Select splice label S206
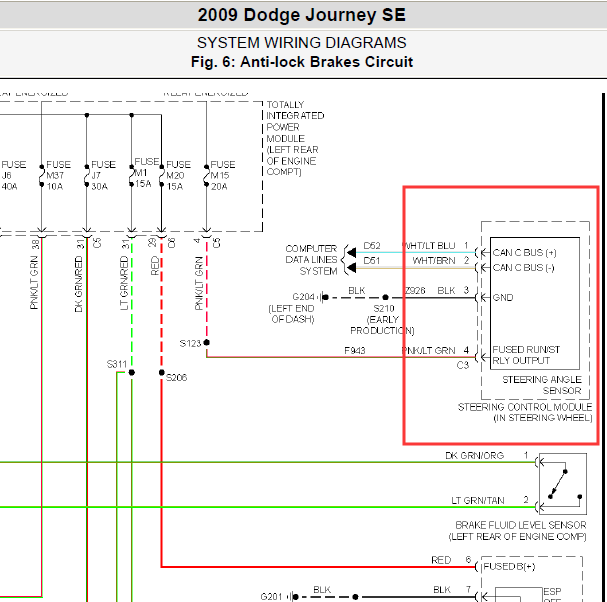This screenshot has height=602, width=607. pyautogui.click(x=177, y=377)
